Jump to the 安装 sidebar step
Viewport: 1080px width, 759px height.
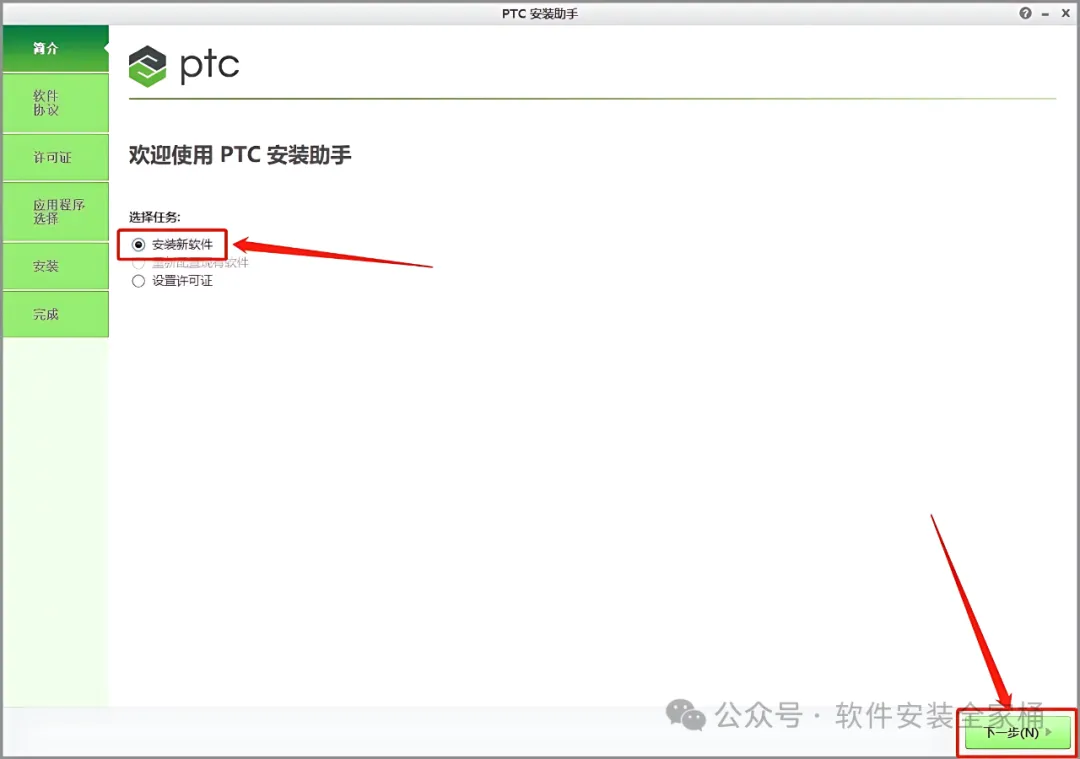[56, 266]
